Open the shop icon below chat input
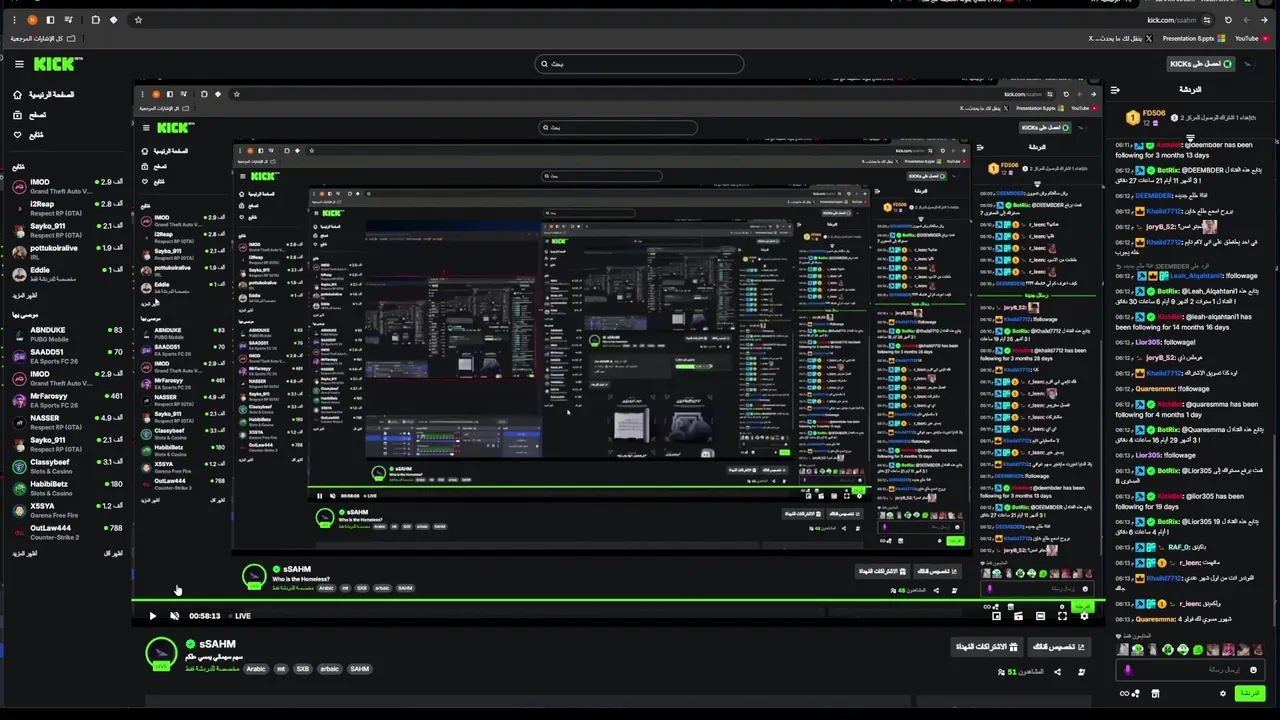The height and width of the screenshot is (720, 1280). 1155,693
